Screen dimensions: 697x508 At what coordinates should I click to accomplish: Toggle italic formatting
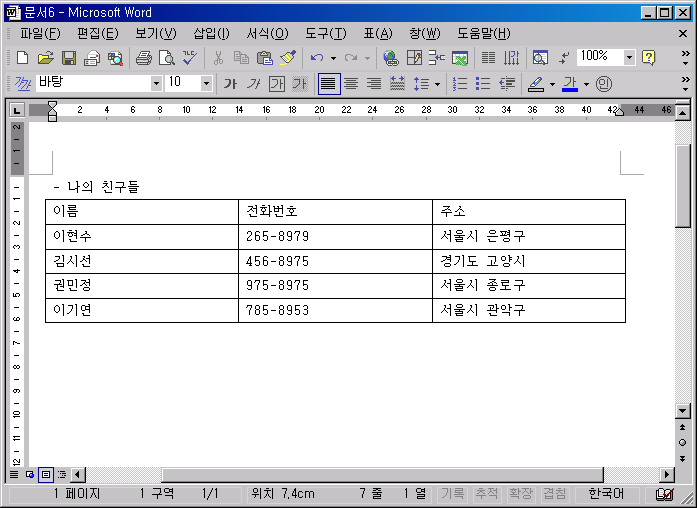[x=253, y=84]
